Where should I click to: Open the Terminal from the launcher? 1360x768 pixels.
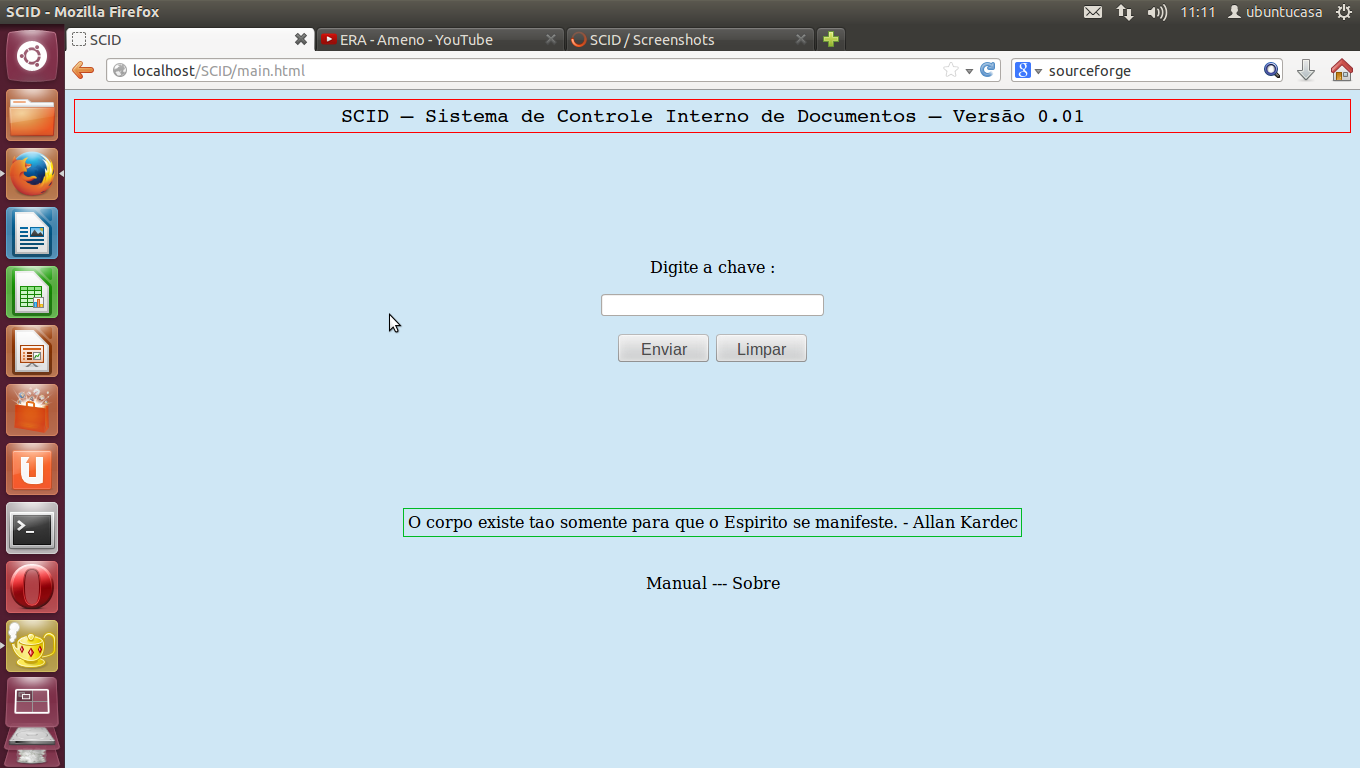coord(32,528)
